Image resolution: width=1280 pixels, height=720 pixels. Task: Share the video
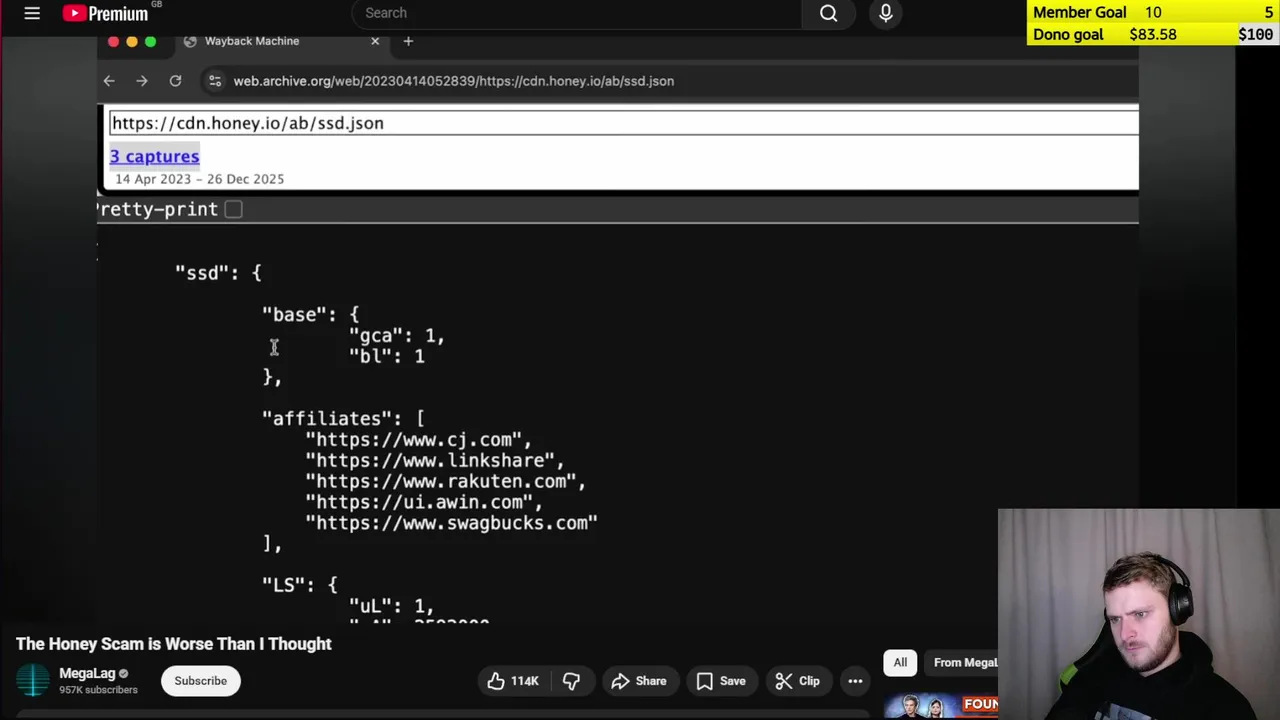tap(639, 681)
